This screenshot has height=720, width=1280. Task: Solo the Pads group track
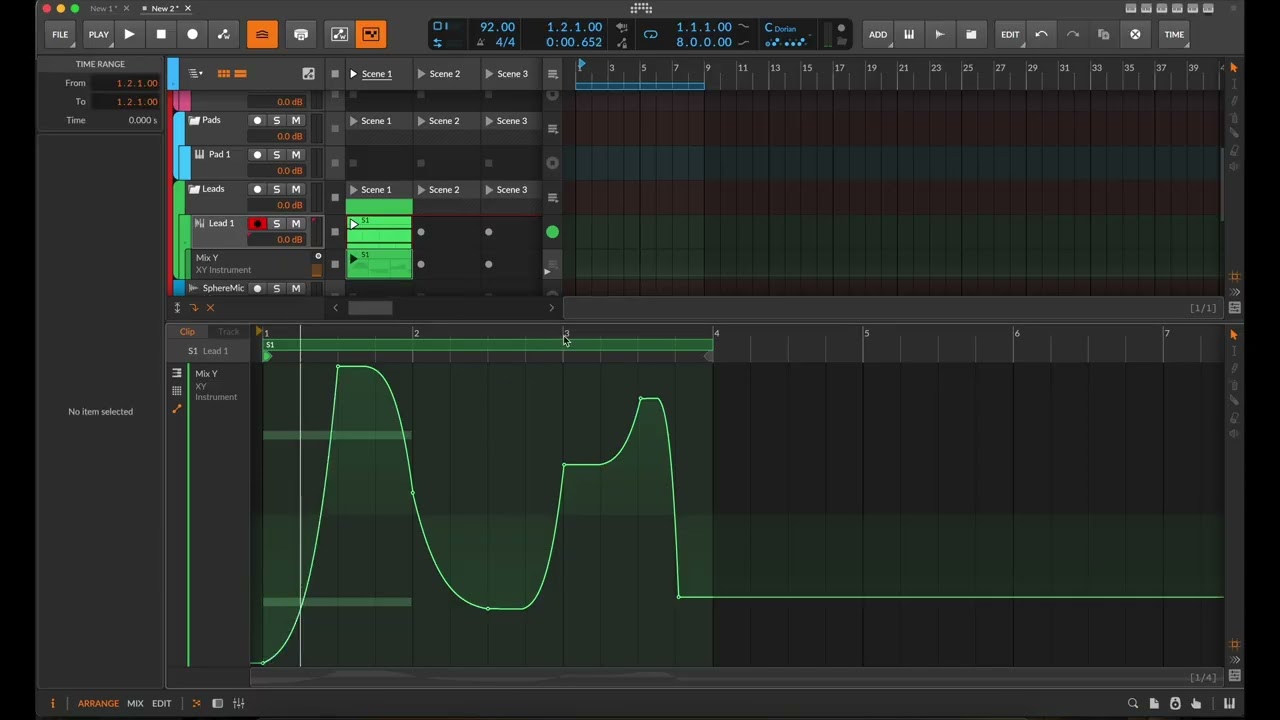click(x=277, y=121)
